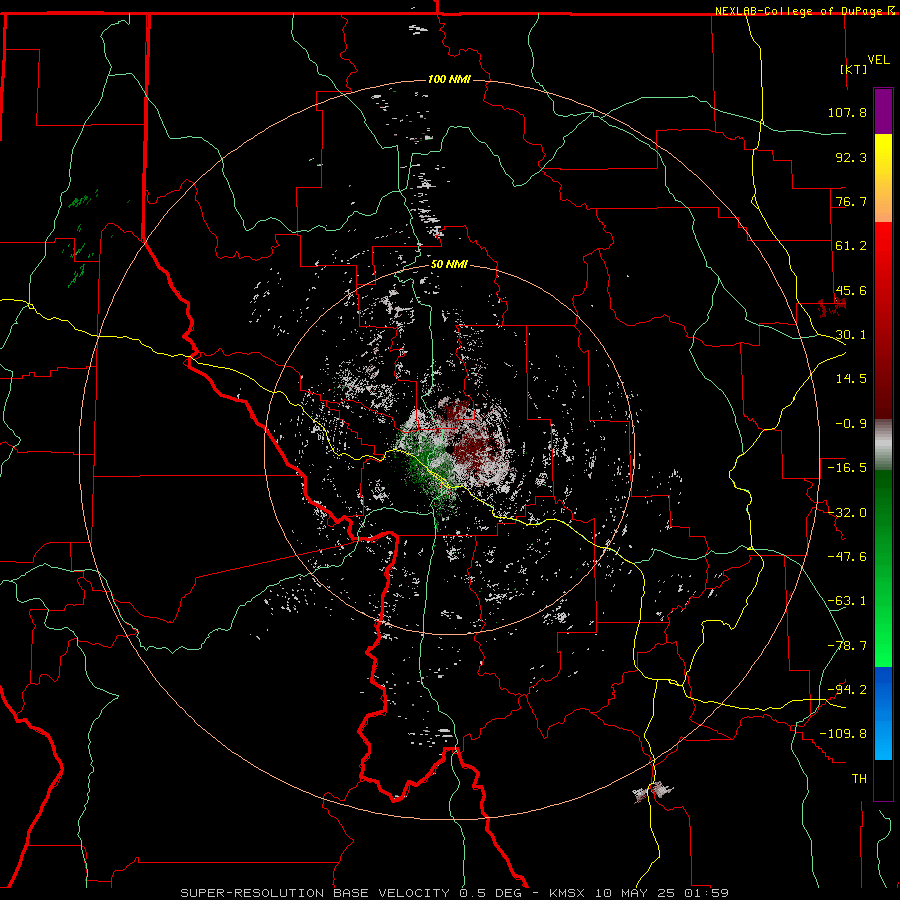Click the 45.6 legend value
The image size is (900, 900).
(851, 290)
